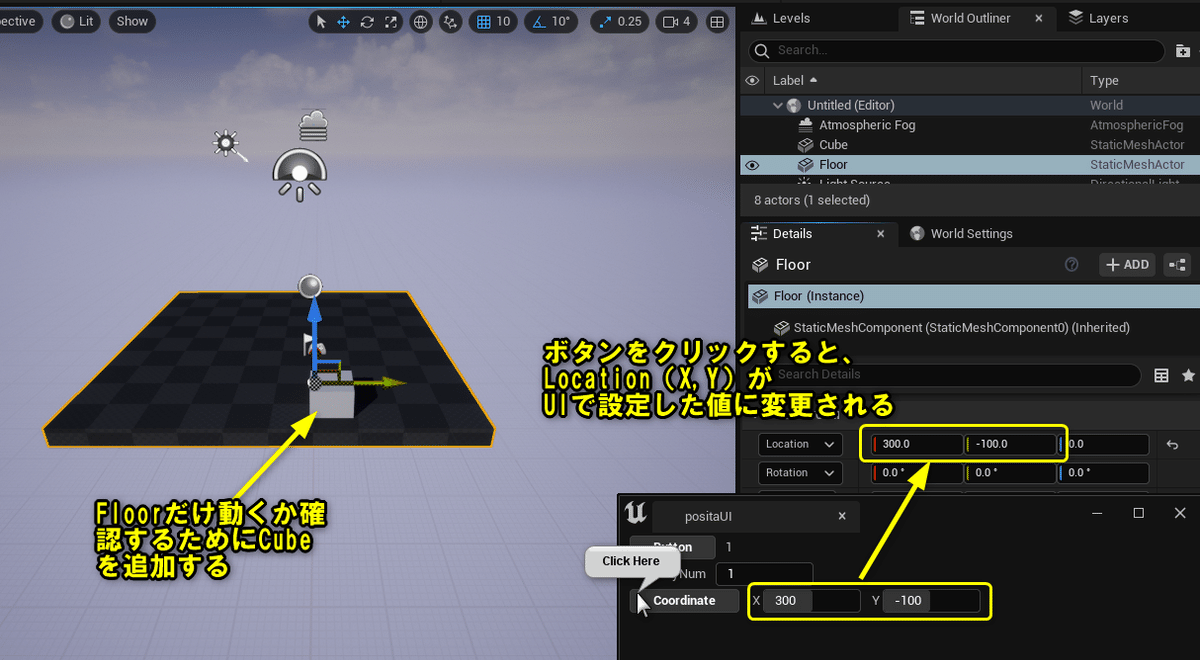Switch to the Details tab

click(792, 234)
